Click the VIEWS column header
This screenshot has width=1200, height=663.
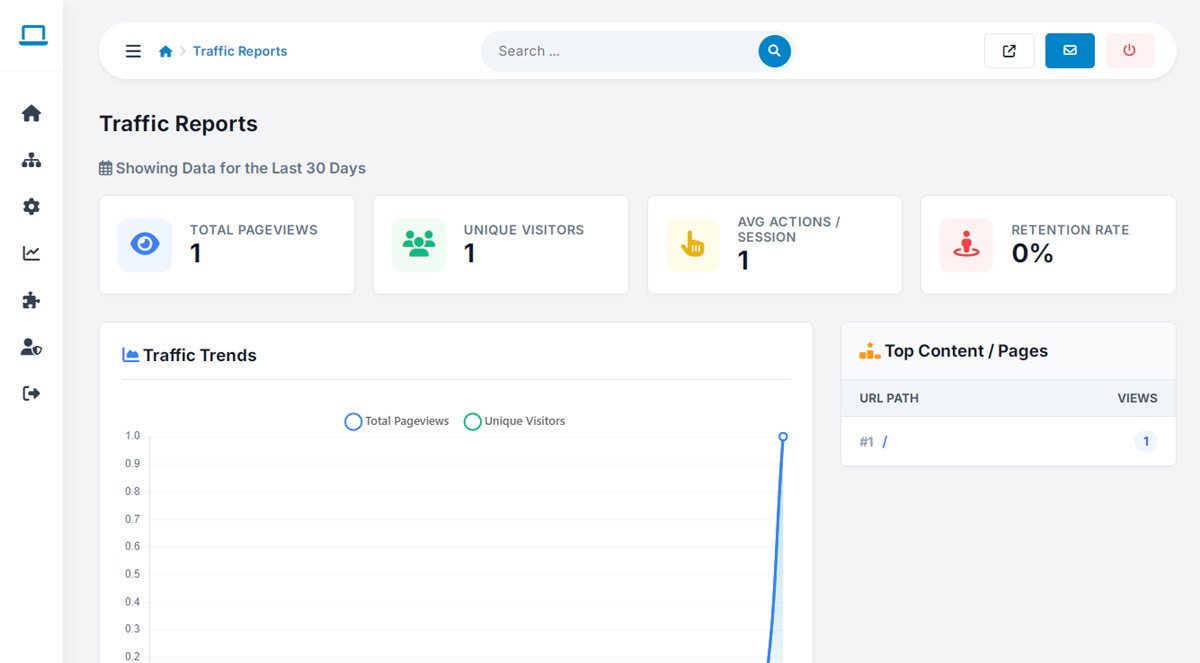(1137, 398)
